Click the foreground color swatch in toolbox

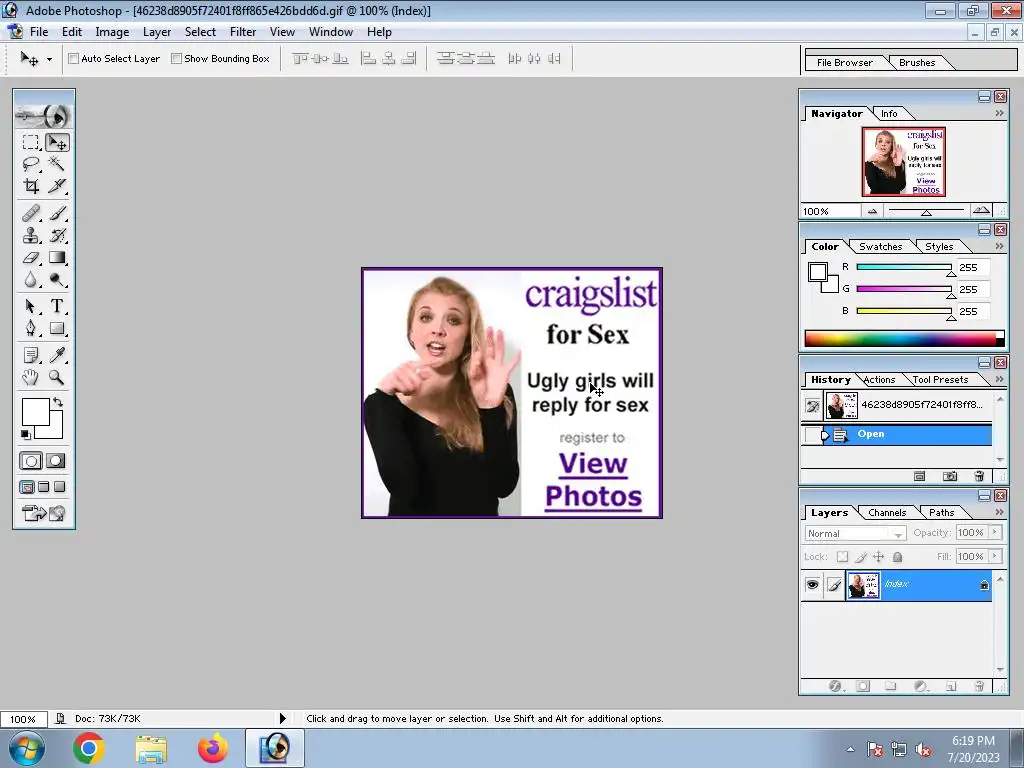36,411
